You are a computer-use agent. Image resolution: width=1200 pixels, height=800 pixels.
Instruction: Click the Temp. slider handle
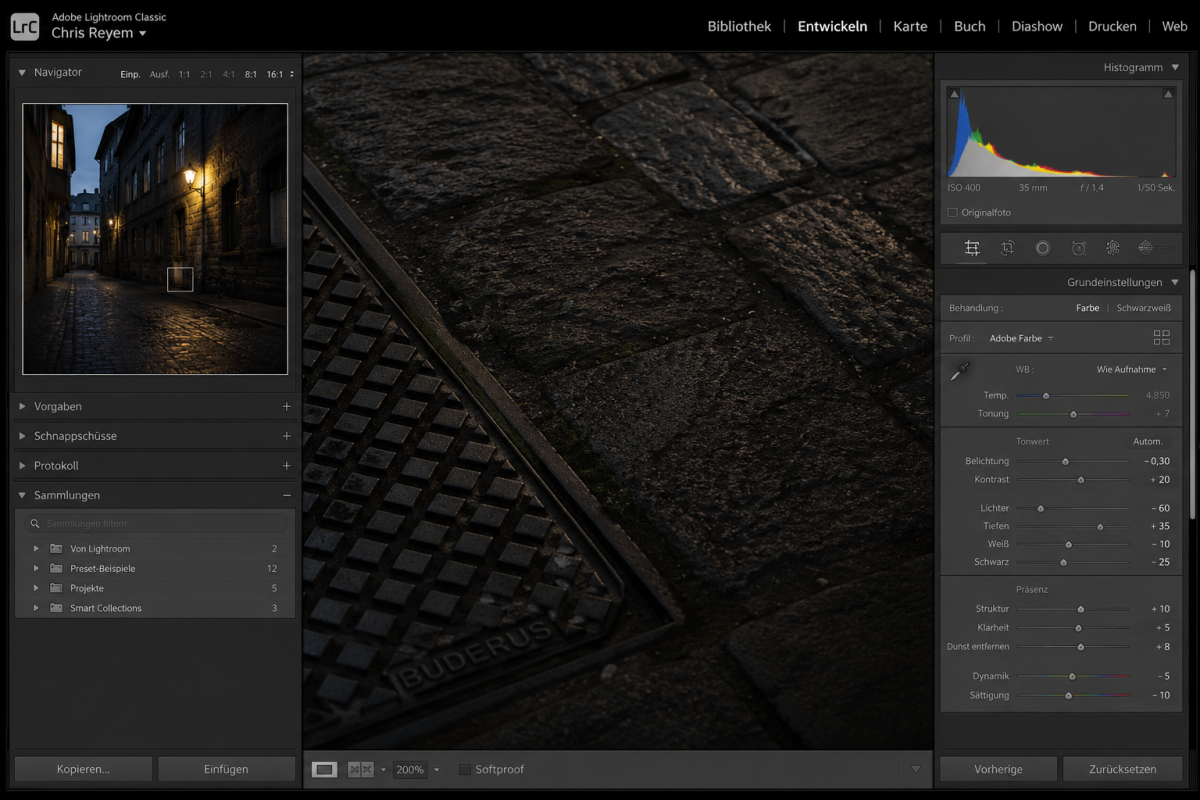1046,395
